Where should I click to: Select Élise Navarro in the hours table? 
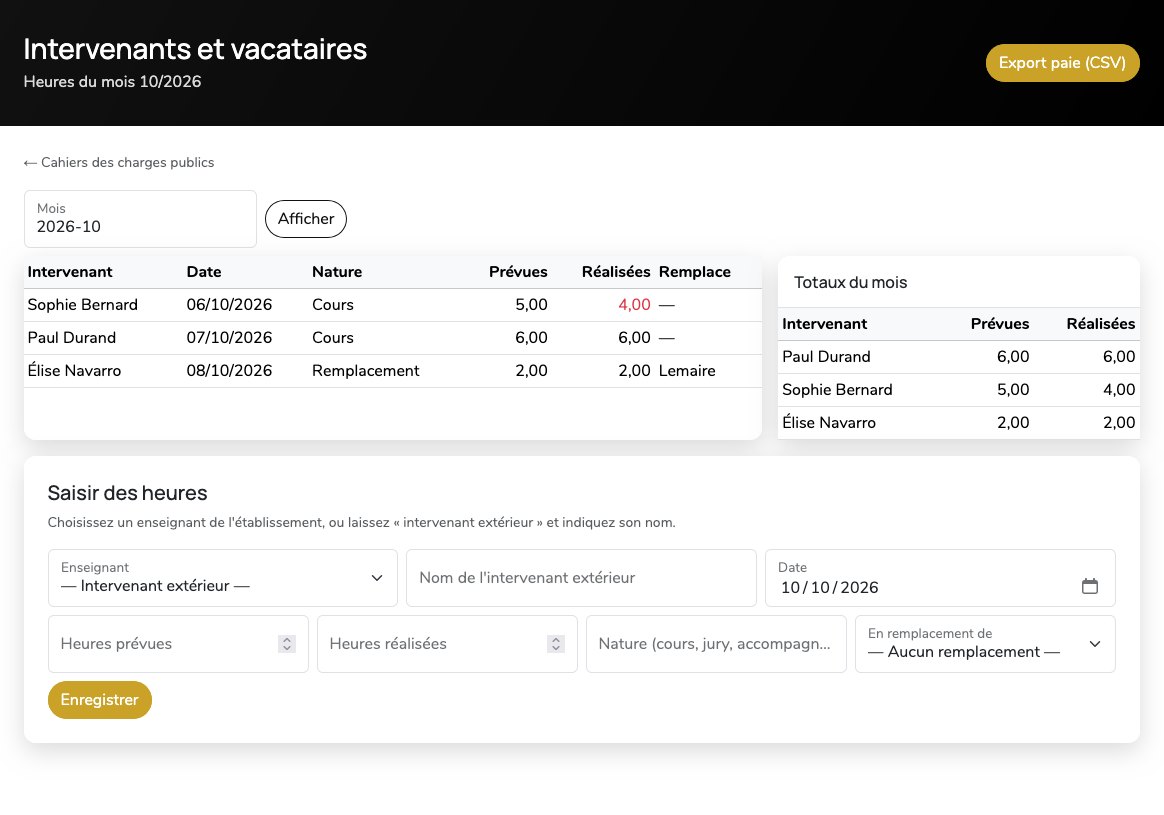click(74, 370)
